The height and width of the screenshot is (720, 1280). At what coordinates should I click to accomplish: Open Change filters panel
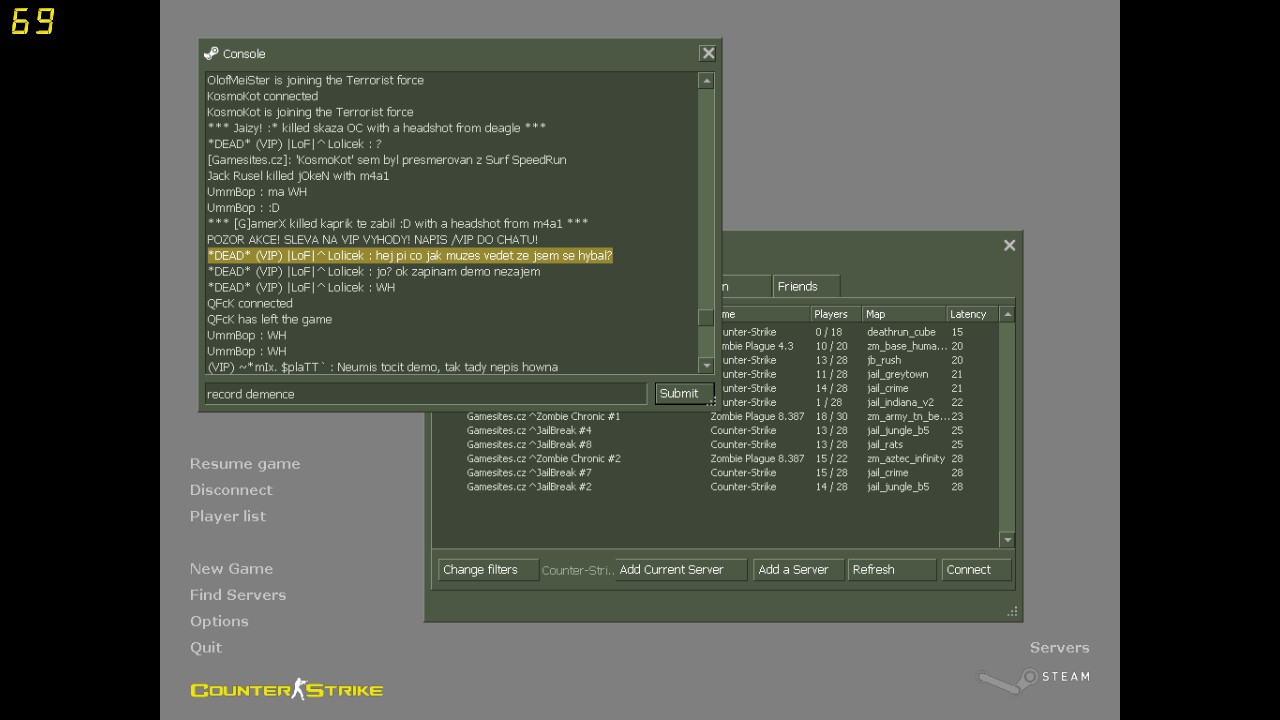coord(488,570)
